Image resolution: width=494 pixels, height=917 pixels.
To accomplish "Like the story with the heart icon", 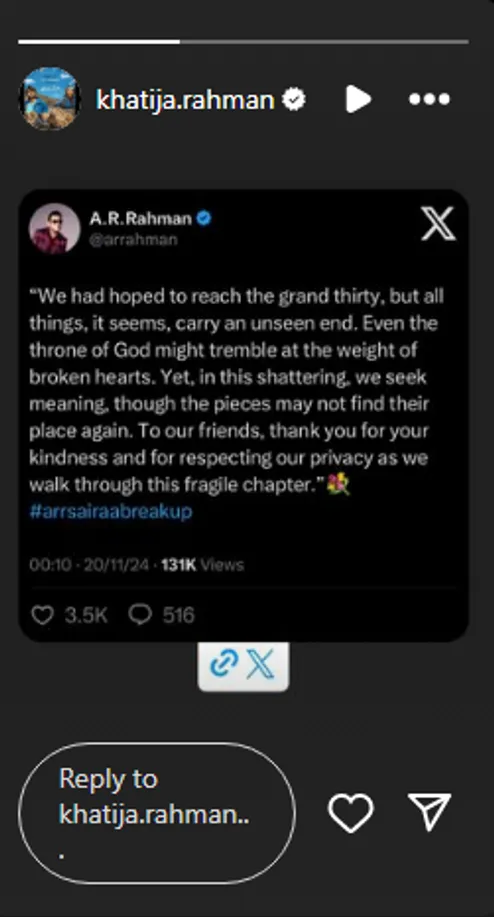I will coord(350,813).
